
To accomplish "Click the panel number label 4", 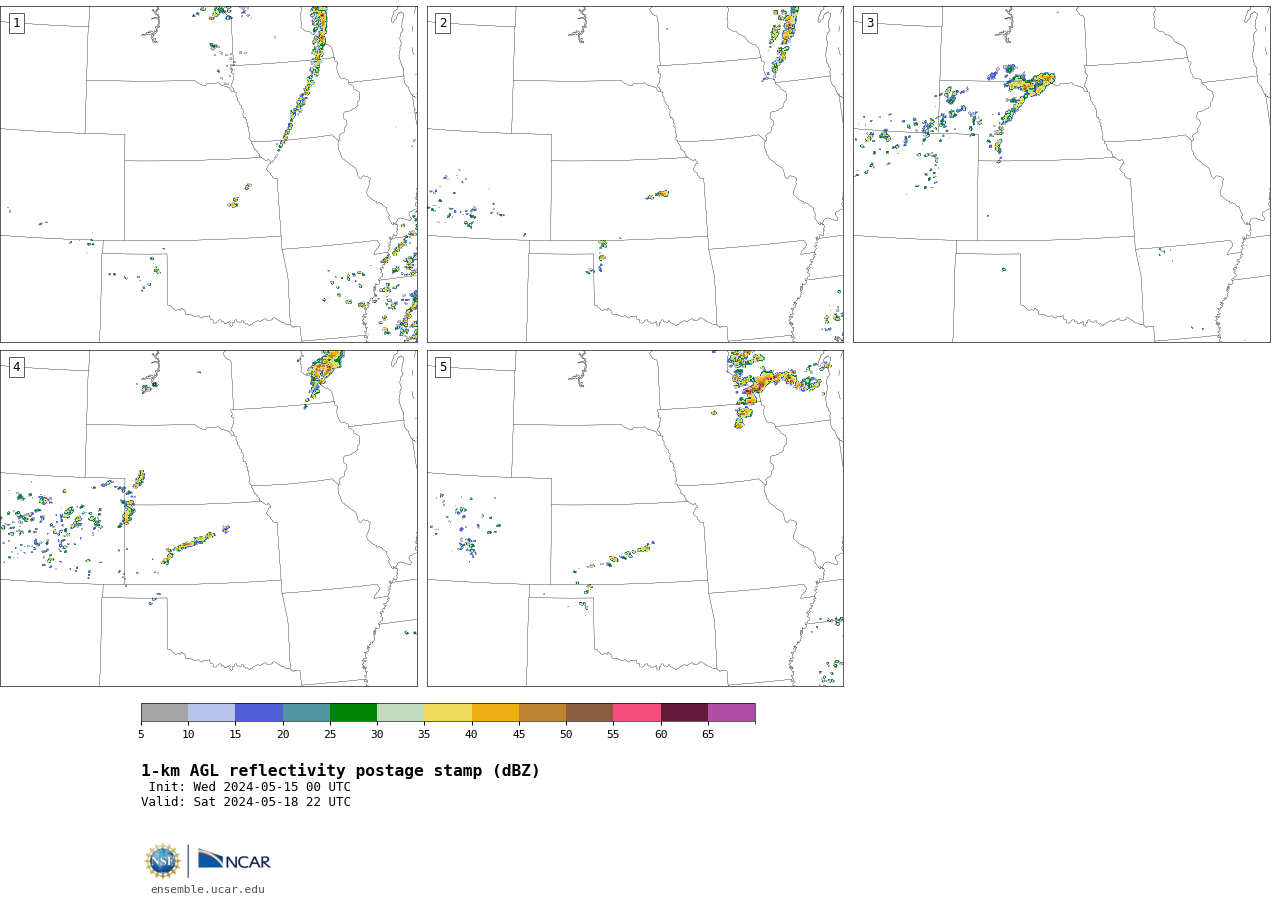I will point(17,367).
